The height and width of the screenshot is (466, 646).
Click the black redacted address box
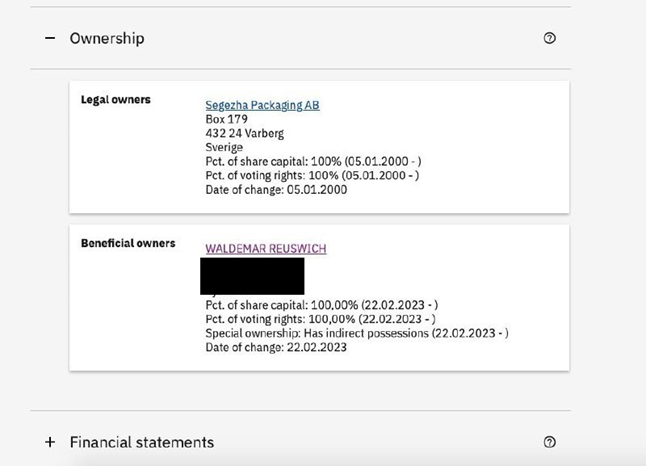(252, 276)
